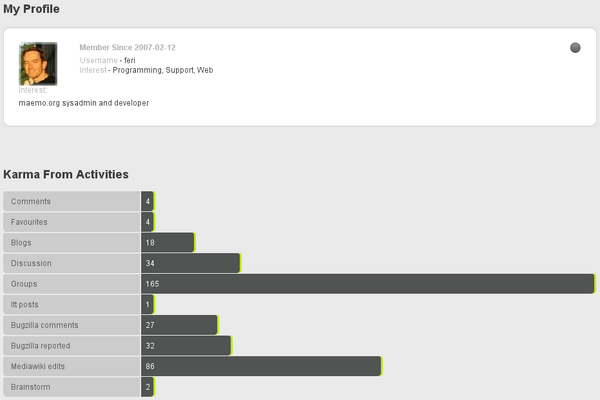Screen dimensions: 600x400
Task: Select the Blogs karma row label
Action: 22,242
